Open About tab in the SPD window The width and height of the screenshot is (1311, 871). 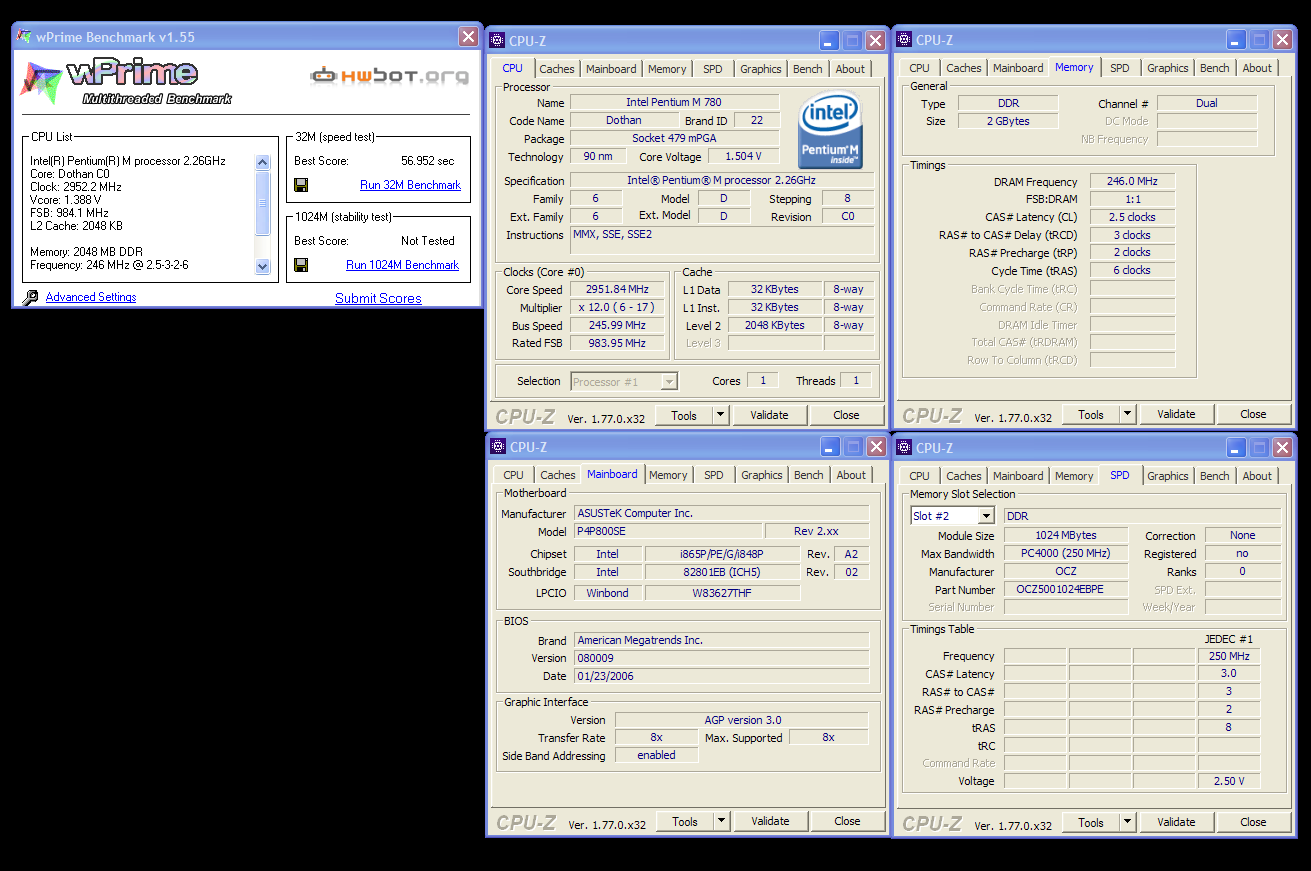tap(1257, 476)
